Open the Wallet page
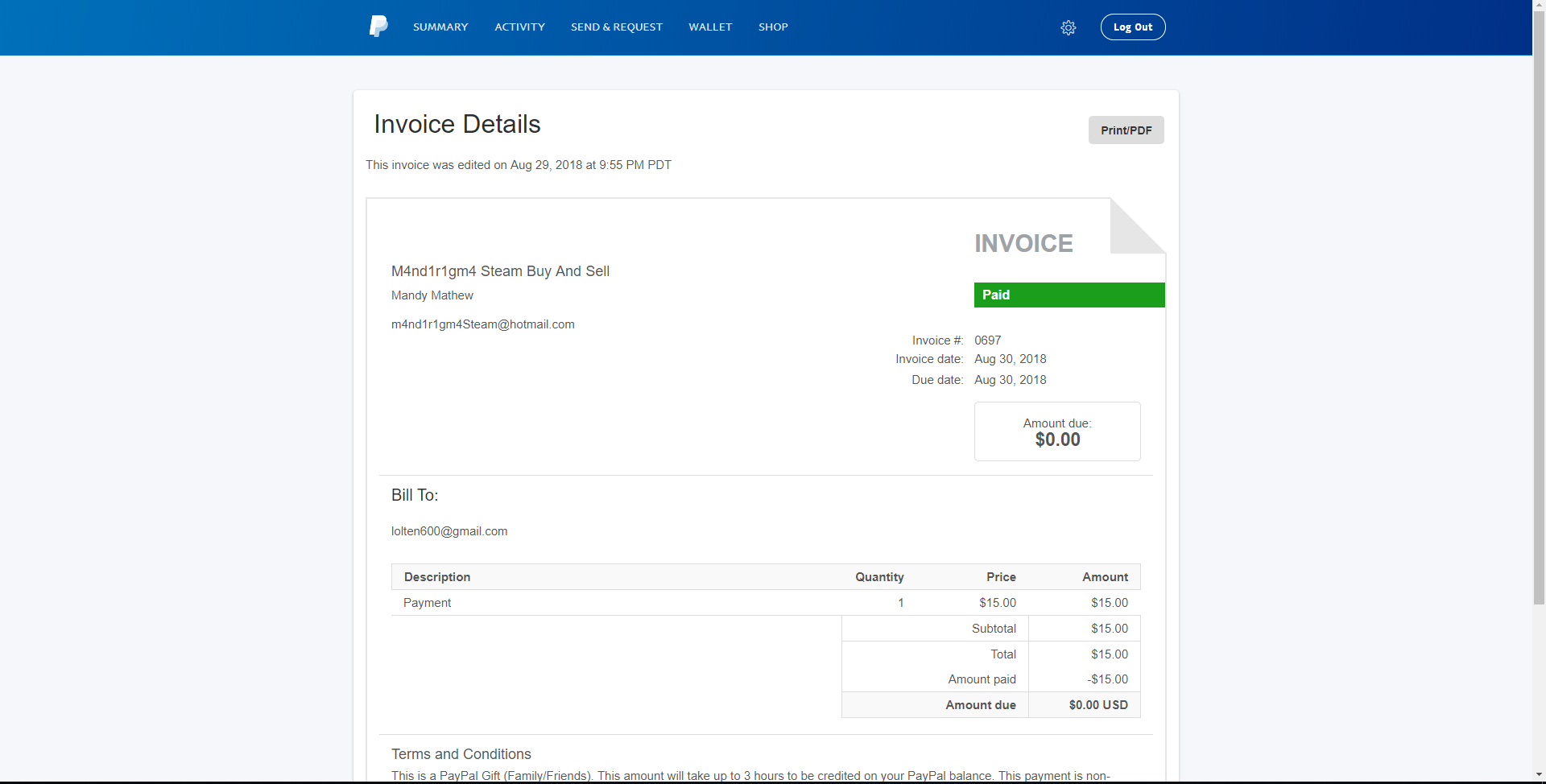 710,27
